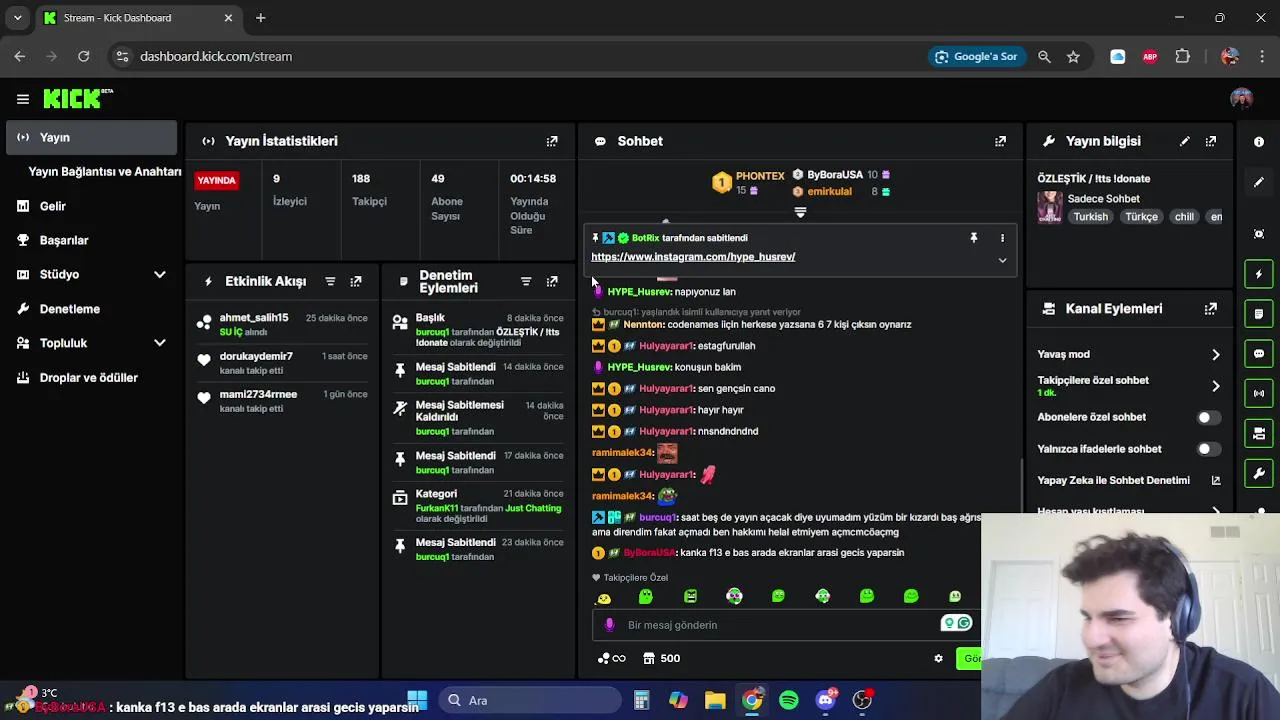Unpin the BotRix pinned message
1280x720 pixels.
tap(973, 238)
